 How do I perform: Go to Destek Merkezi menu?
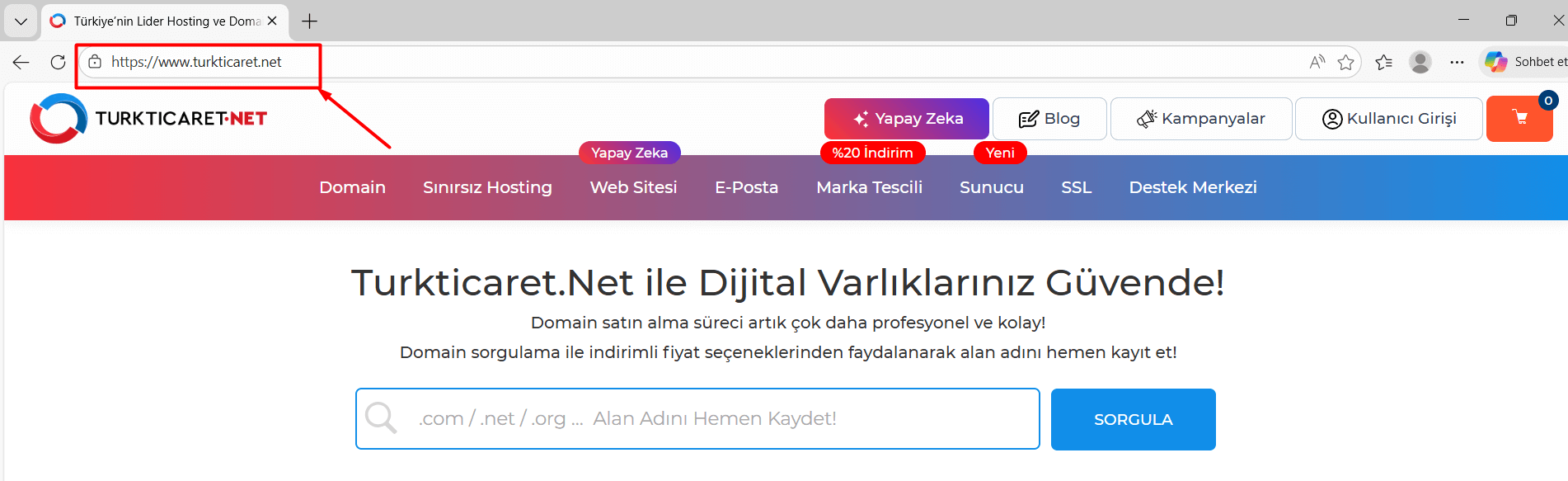[x=1192, y=187]
